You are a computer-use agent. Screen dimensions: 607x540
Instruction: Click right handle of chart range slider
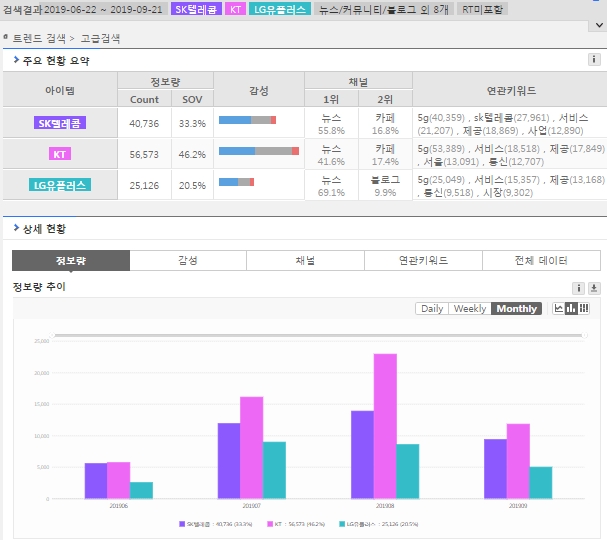point(585,335)
